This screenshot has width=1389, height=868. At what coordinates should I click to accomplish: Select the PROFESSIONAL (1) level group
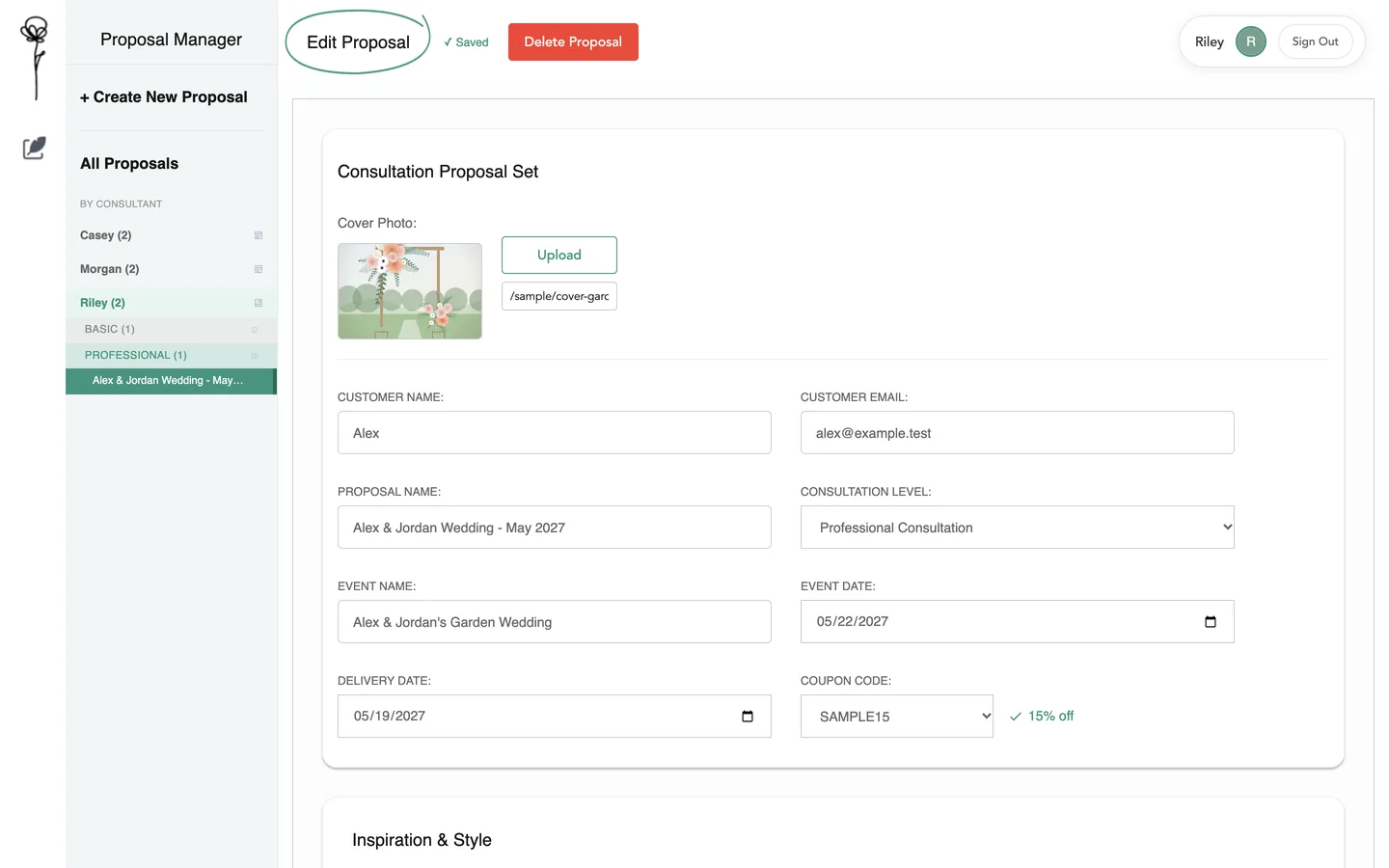[x=171, y=356]
